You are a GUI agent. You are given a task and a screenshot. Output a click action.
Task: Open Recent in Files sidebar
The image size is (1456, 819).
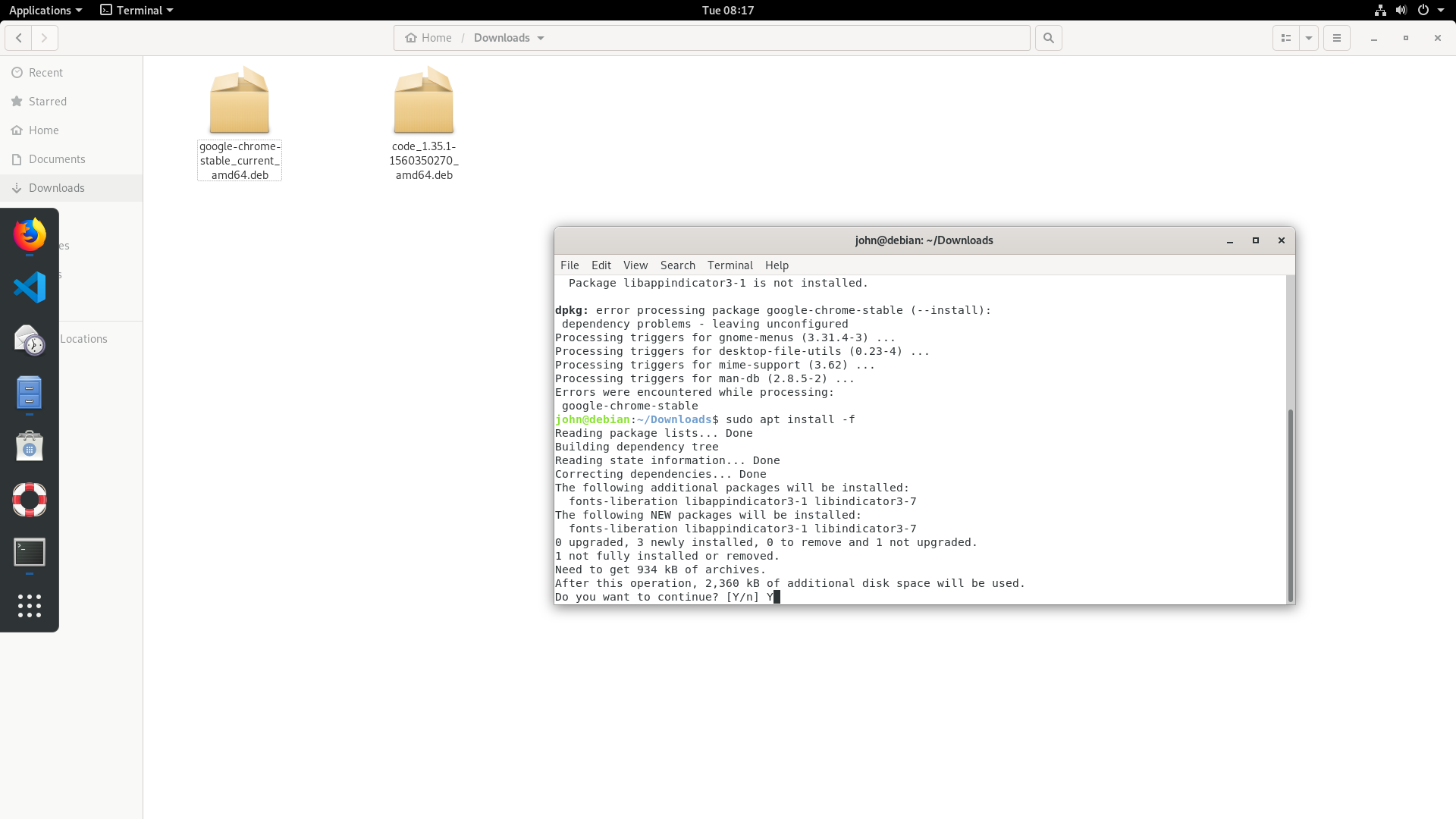tap(71, 73)
